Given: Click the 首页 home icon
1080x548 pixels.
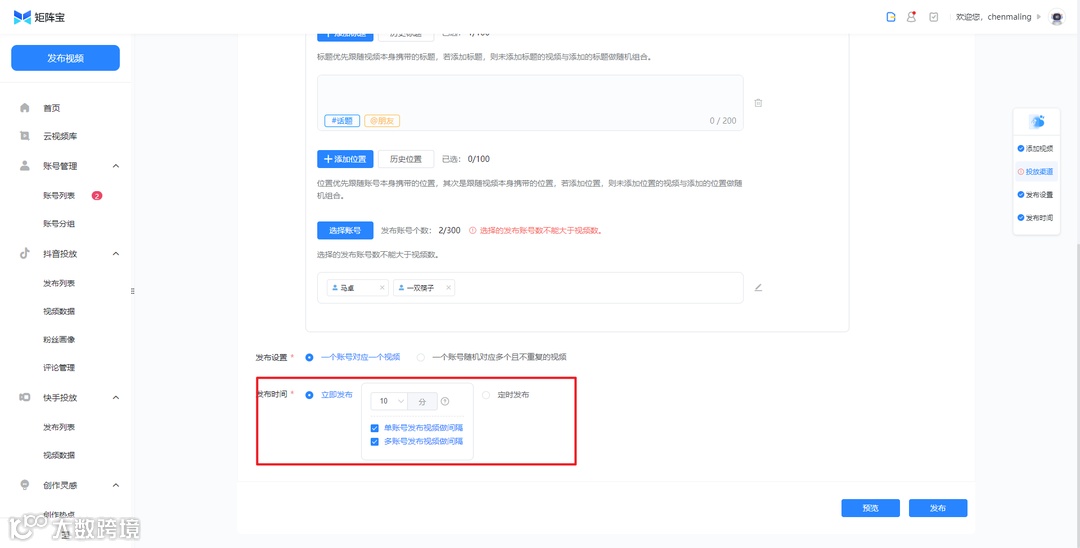Looking at the screenshot, I should click(25, 107).
